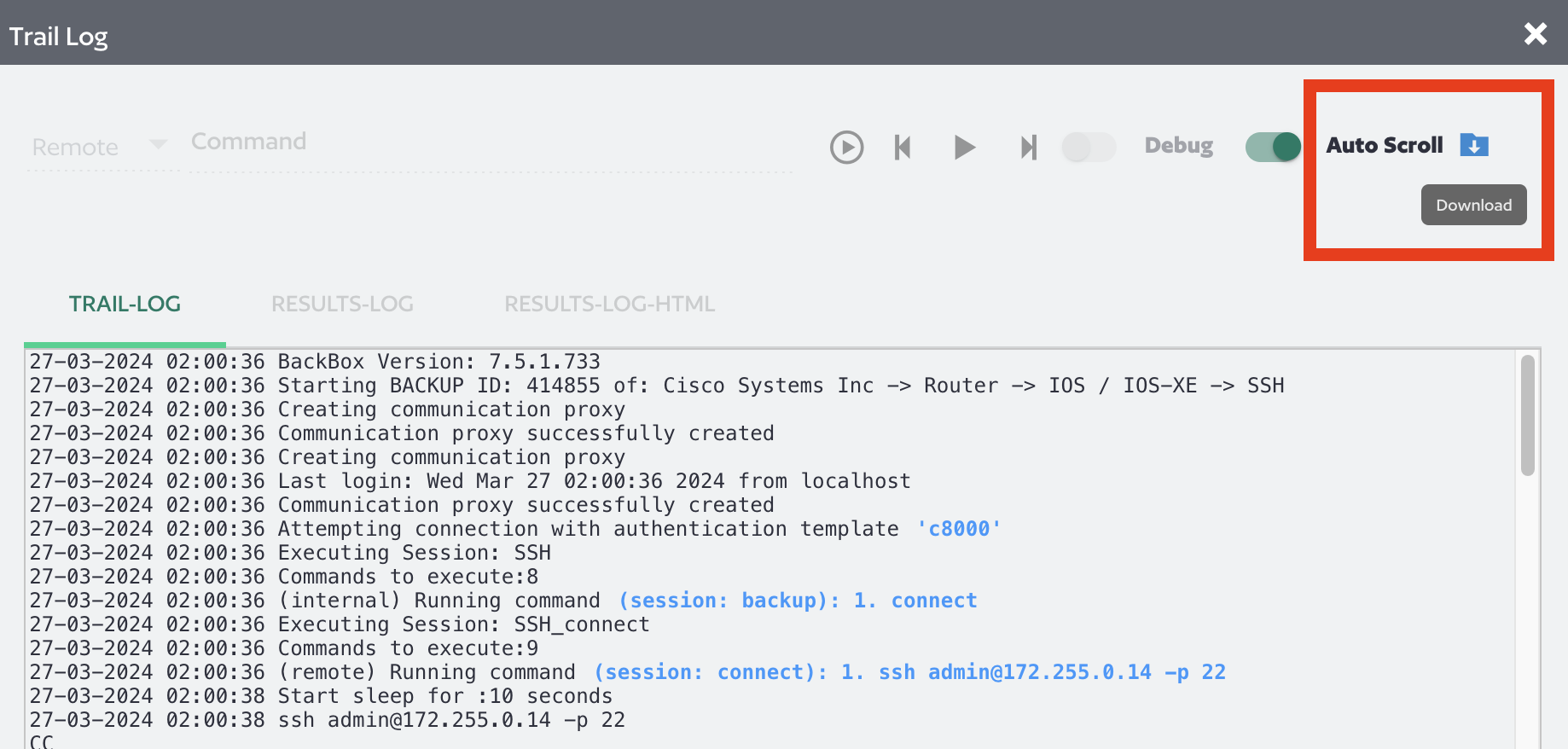Click the log panel vertical scrollbar thumb

(1527, 415)
